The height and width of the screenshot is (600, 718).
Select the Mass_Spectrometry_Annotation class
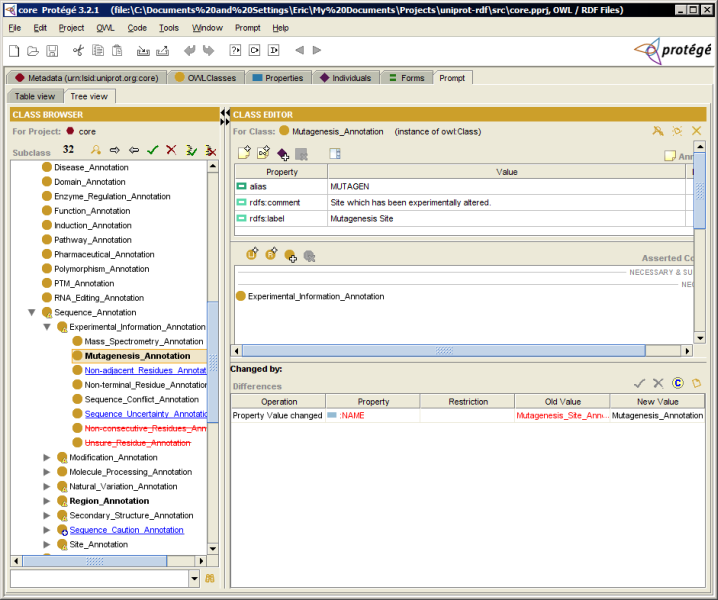coord(144,341)
